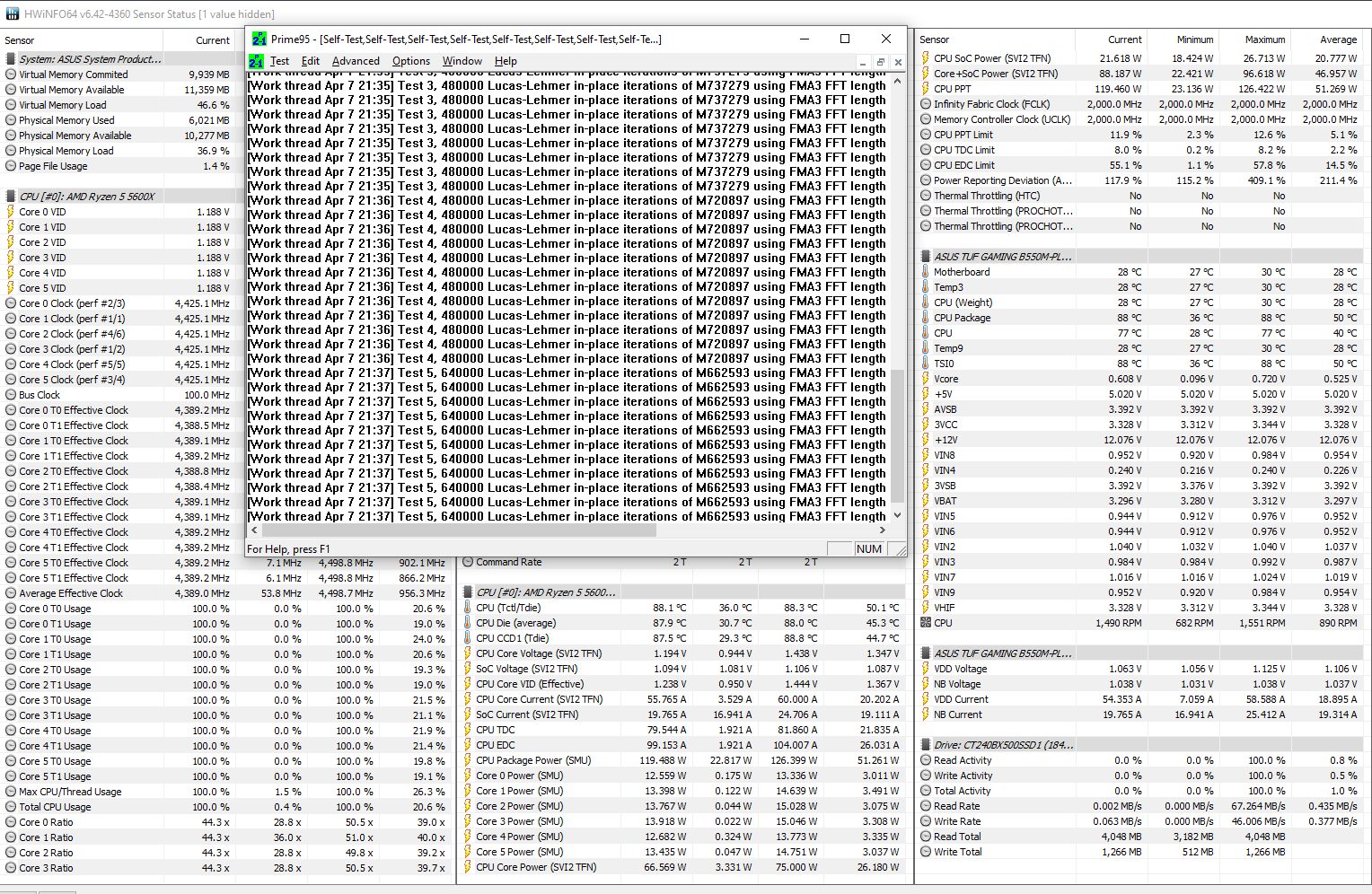Click the Prime95 vertical scrollbar thumb

tap(897, 434)
